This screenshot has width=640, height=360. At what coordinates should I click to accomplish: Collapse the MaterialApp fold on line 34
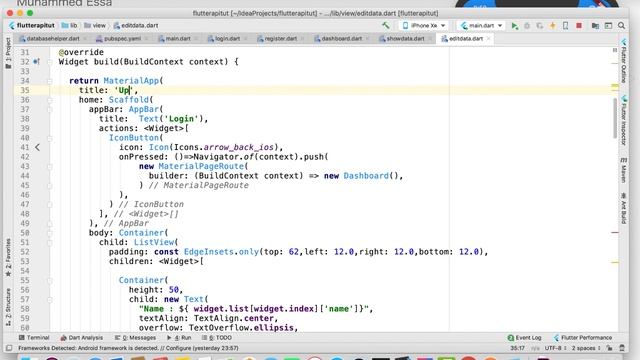pyautogui.click(x=50, y=81)
